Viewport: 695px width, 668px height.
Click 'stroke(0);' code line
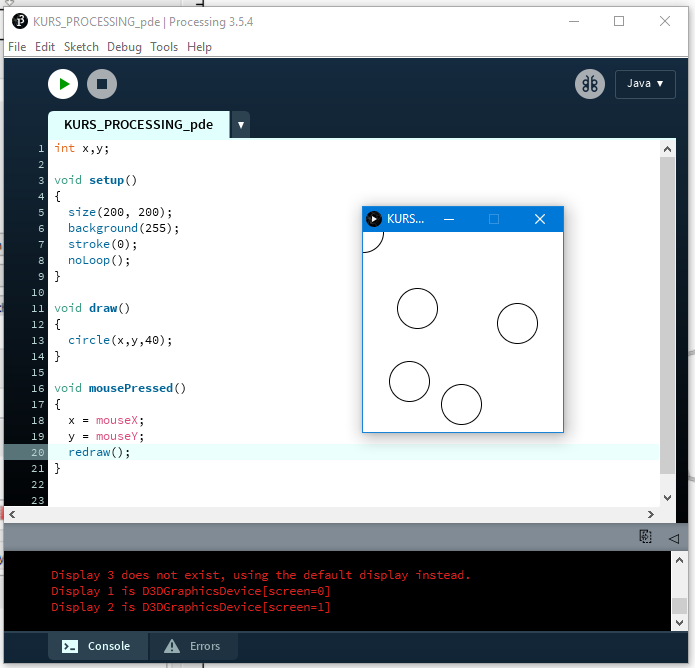tap(102, 244)
